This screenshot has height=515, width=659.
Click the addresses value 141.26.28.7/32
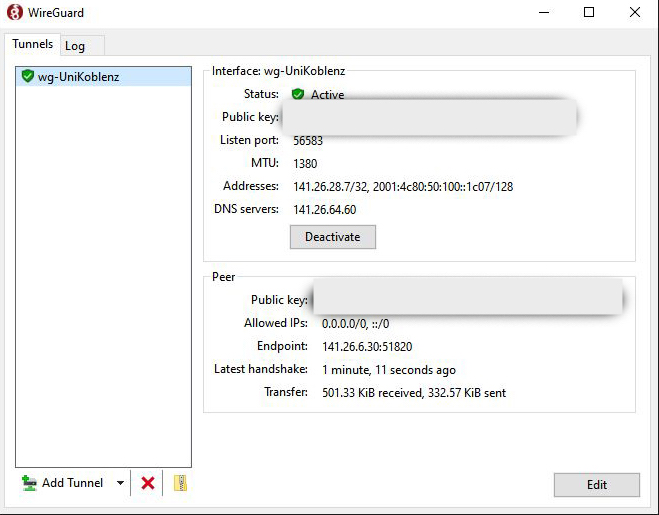point(330,187)
